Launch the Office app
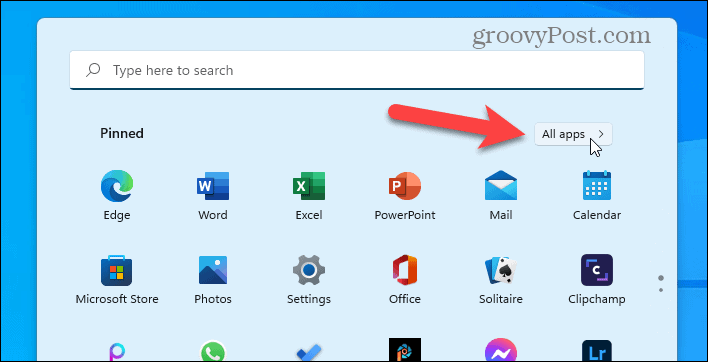708x362 pixels. [x=405, y=270]
